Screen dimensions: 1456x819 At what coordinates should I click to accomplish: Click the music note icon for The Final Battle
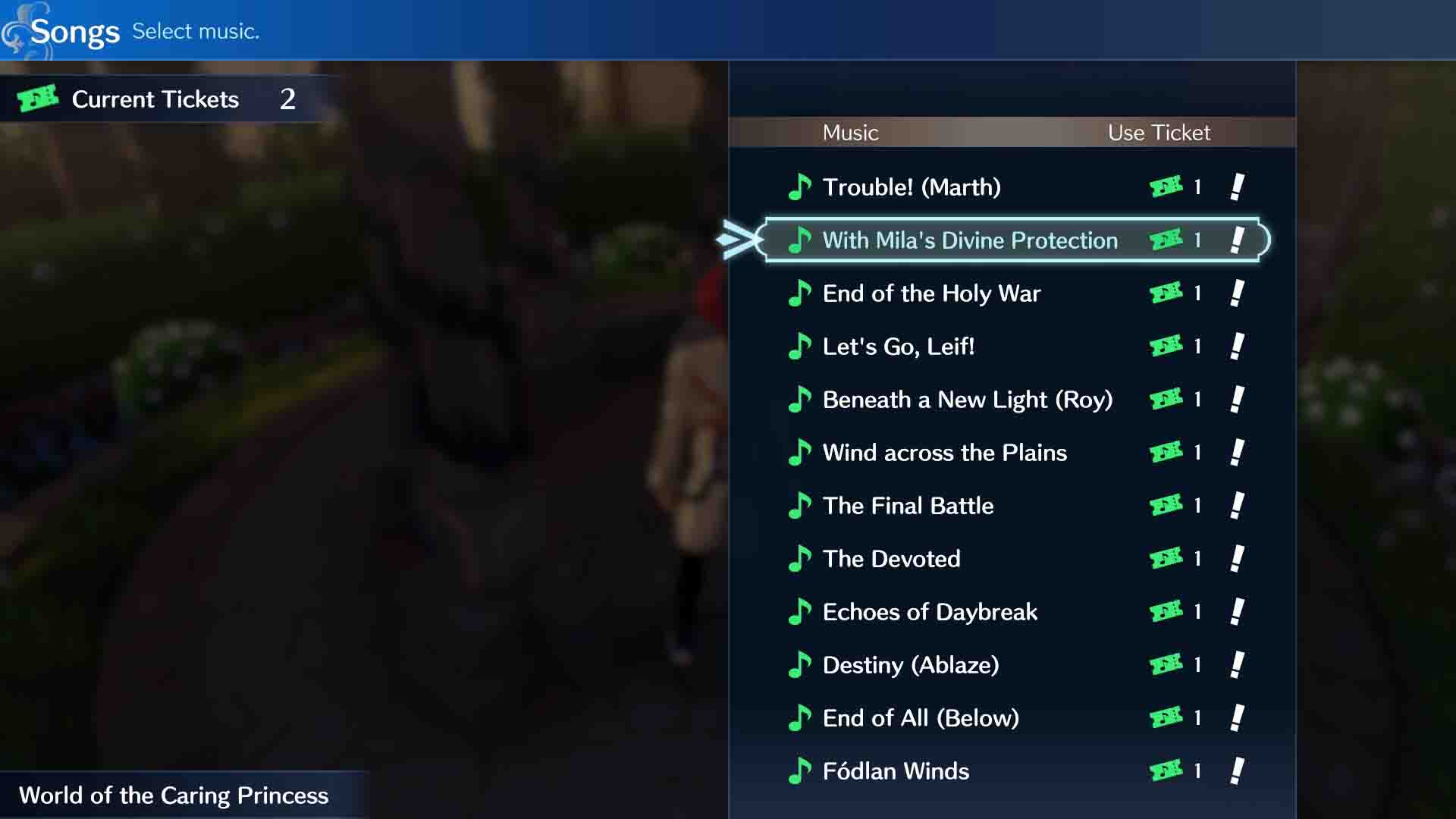(801, 504)
